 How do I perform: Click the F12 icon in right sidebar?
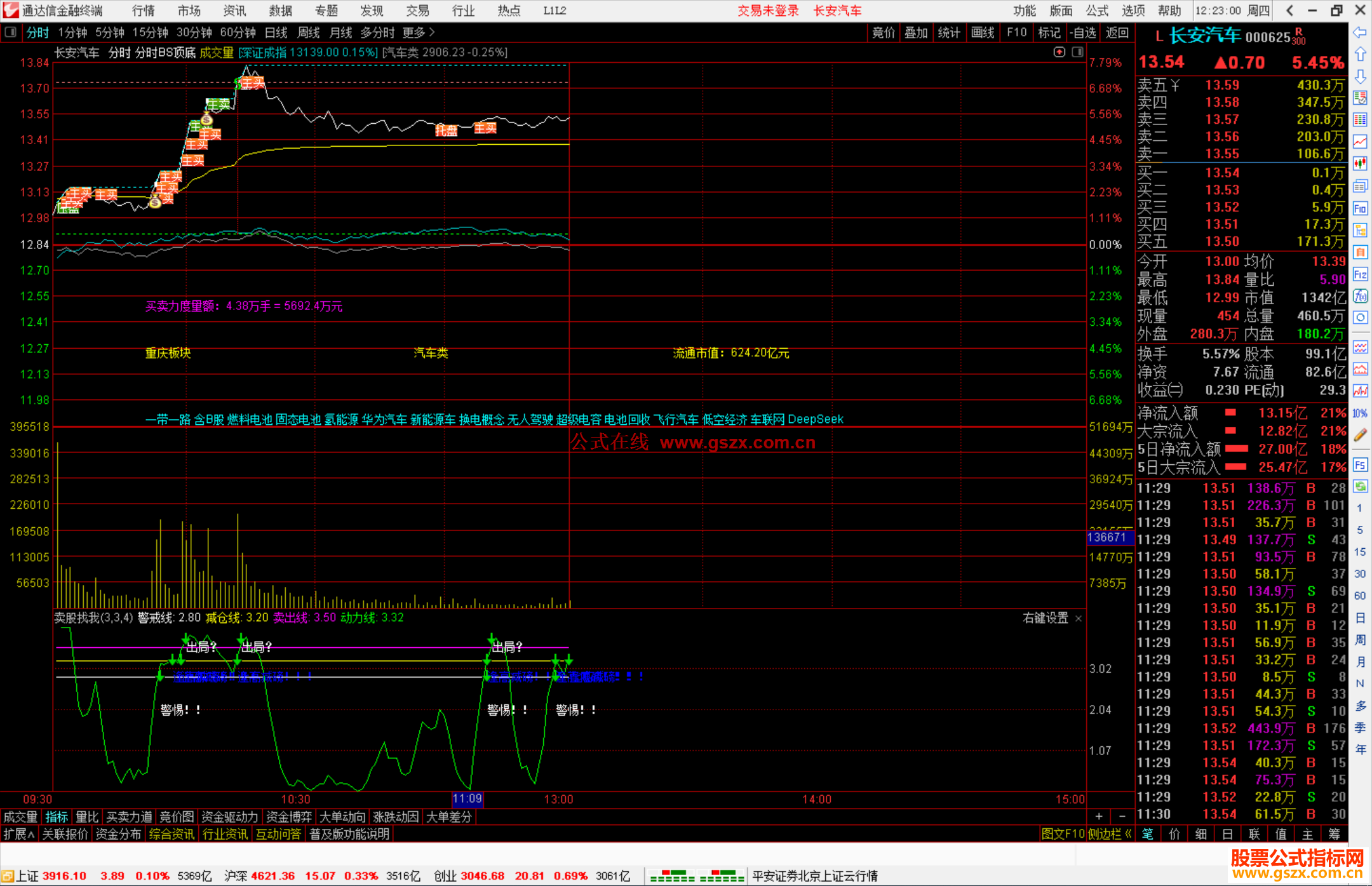point(1360,274)
